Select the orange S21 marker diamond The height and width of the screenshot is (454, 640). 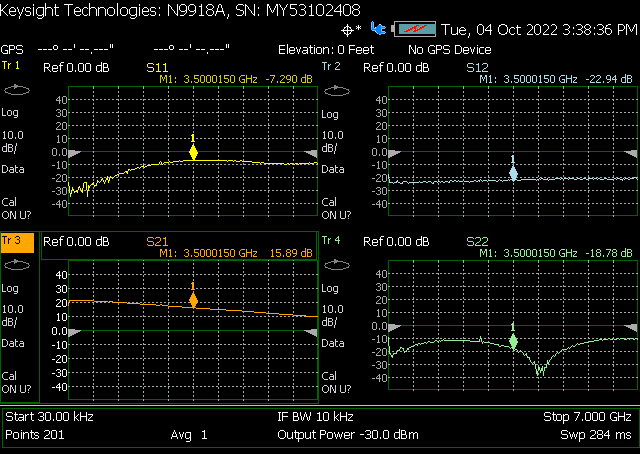click(x=194, y=299)
